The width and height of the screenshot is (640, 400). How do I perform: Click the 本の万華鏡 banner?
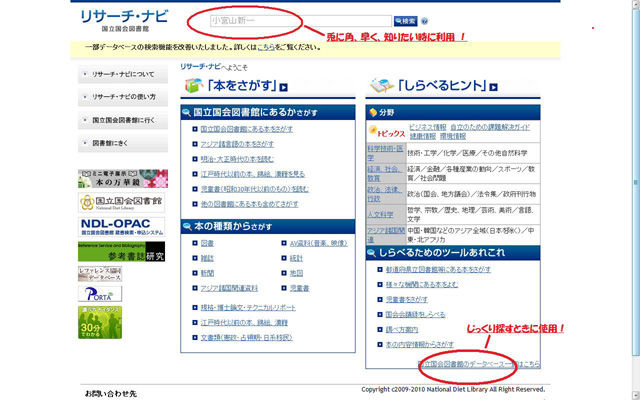(x=123, y=179)
